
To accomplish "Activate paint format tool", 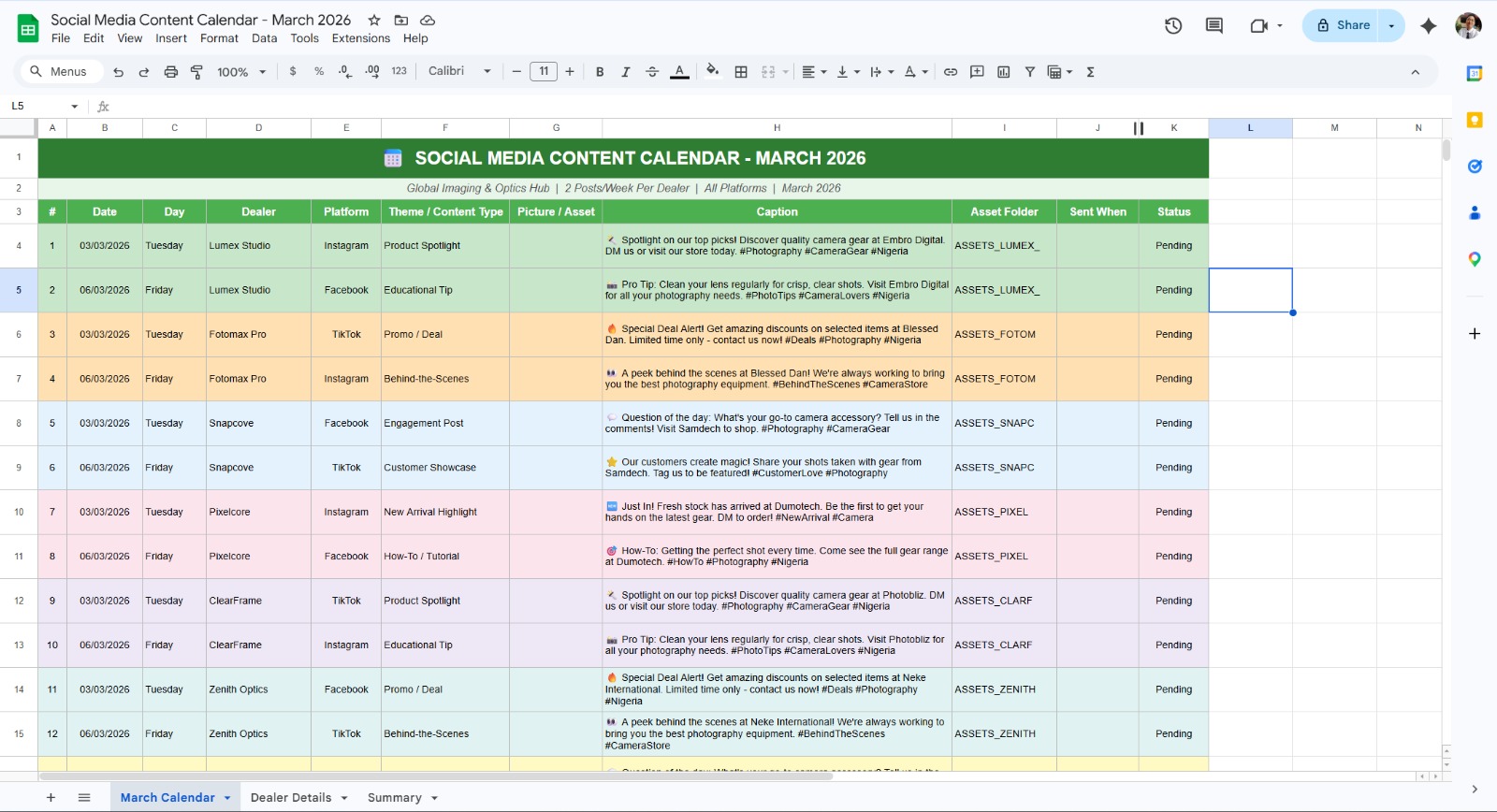I will click(197, 72).
